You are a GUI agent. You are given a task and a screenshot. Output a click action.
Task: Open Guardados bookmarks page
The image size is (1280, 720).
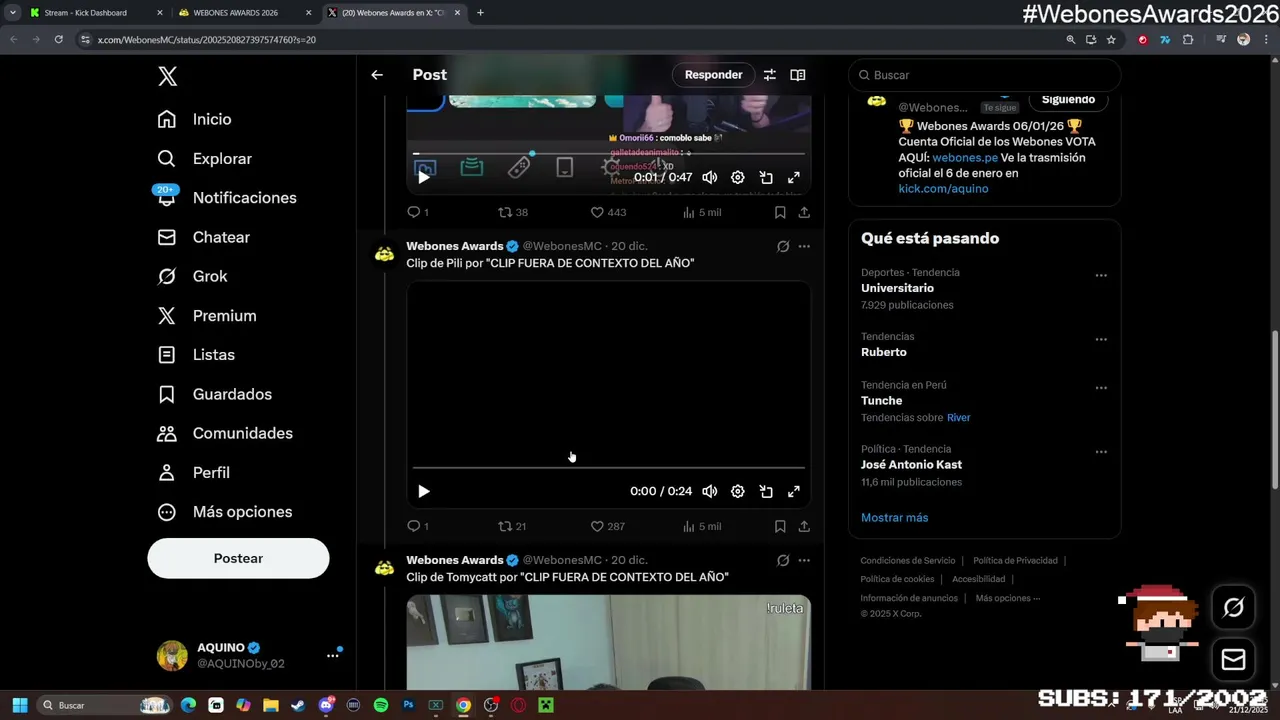215,394
